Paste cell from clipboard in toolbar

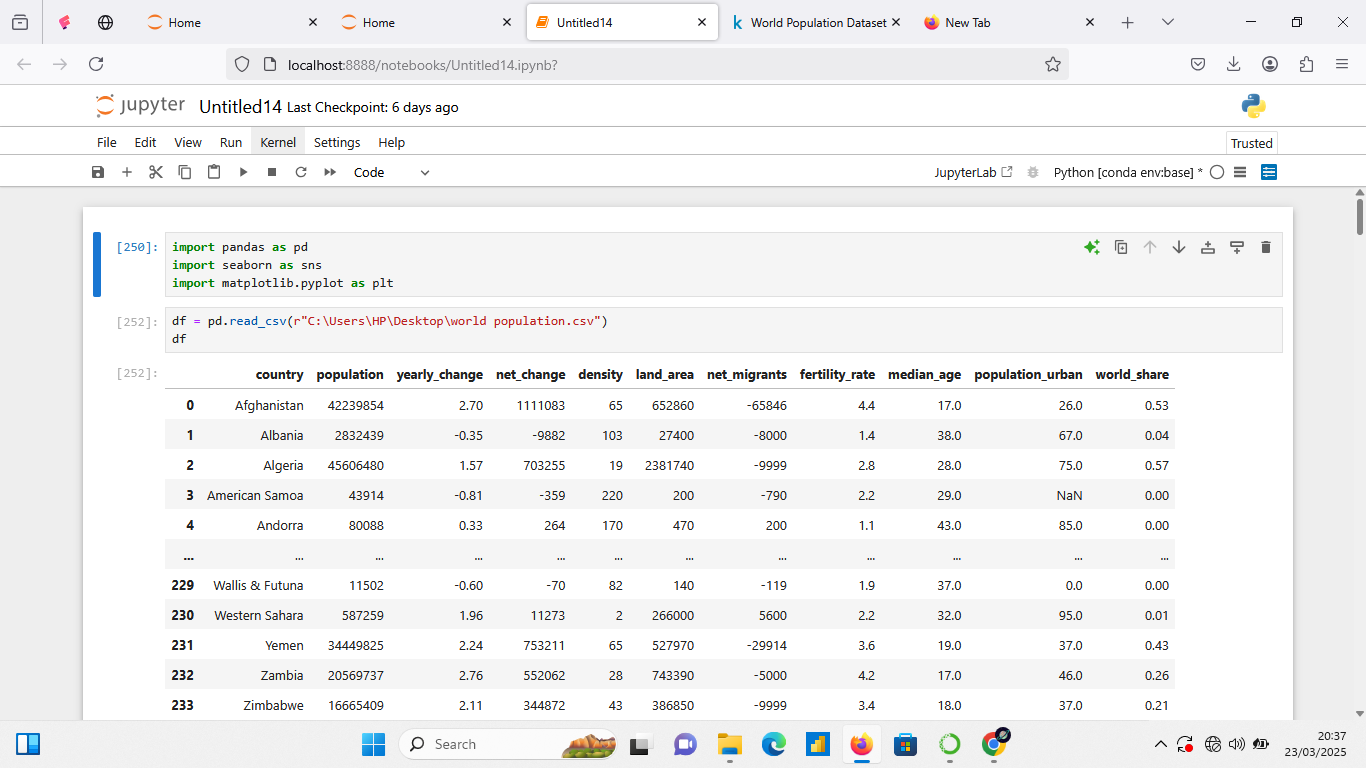214,172
